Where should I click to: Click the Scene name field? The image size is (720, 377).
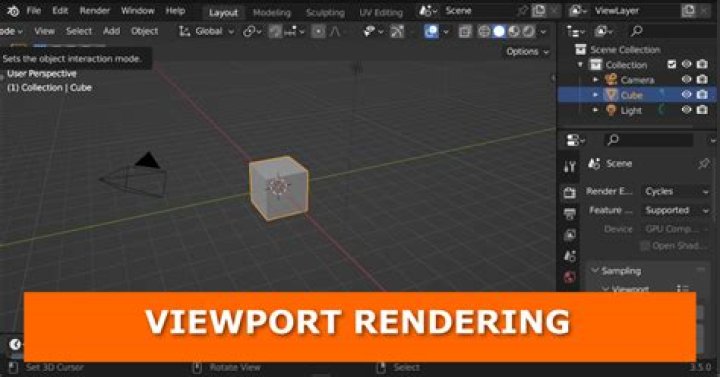point(478,11)
